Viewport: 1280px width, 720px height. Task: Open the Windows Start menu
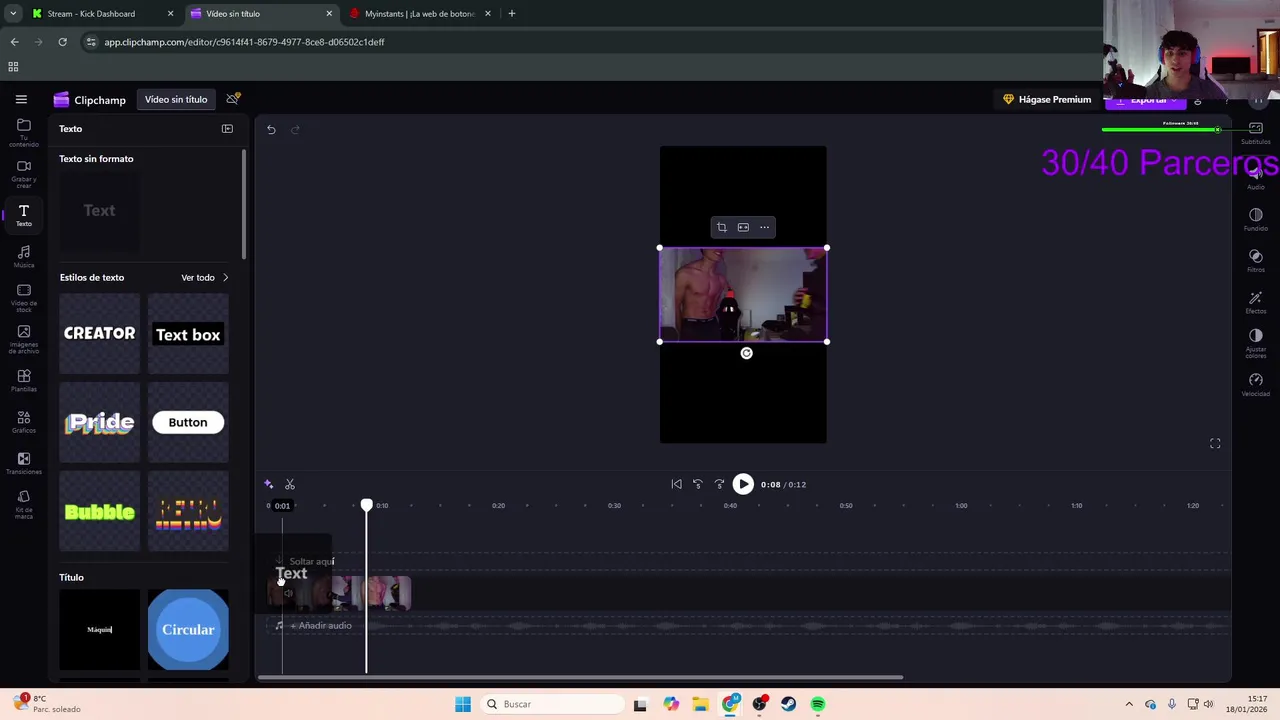[x=463, y=704]
